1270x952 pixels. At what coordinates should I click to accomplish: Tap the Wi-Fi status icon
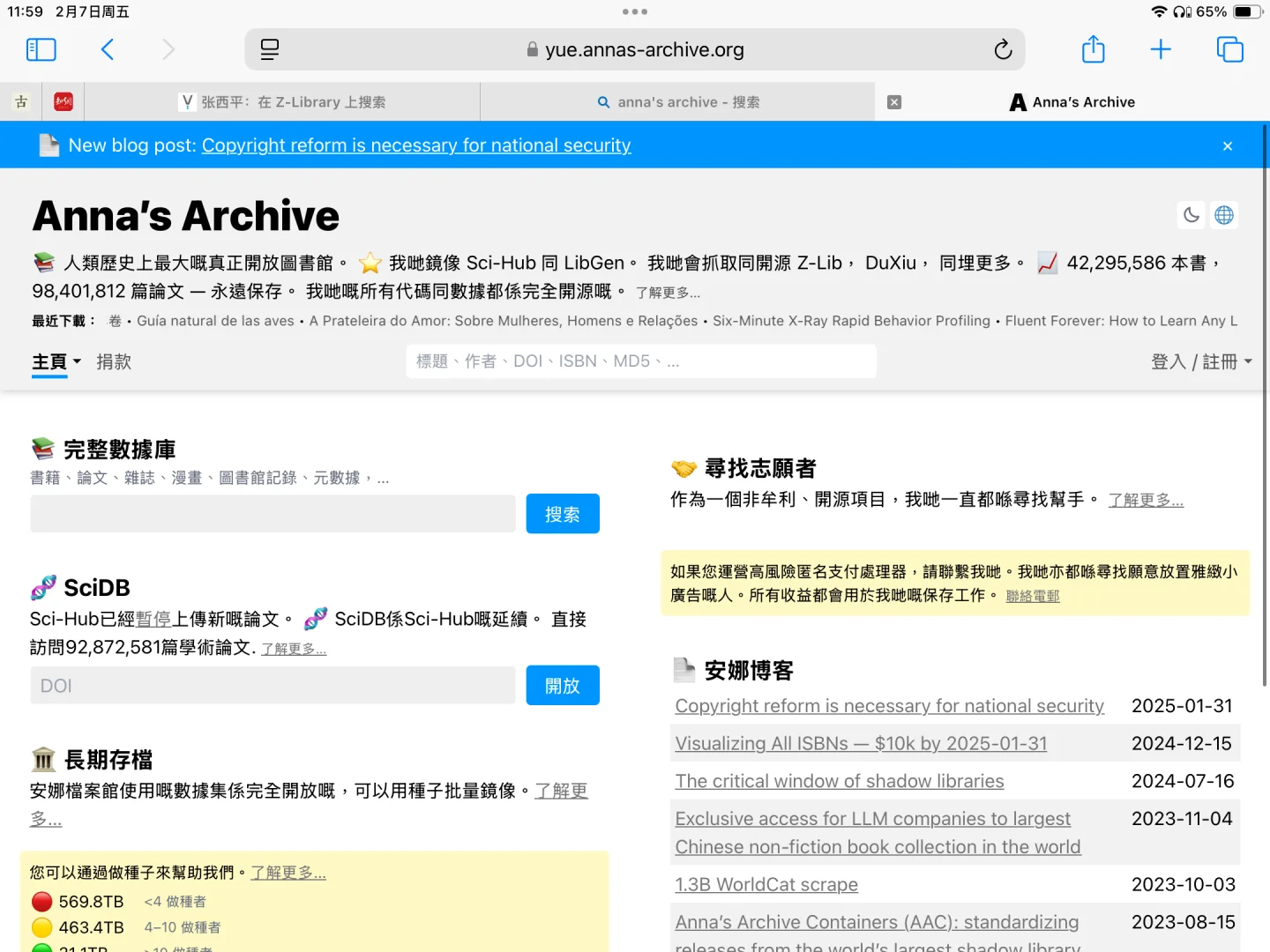click(x=1159, y=11)
